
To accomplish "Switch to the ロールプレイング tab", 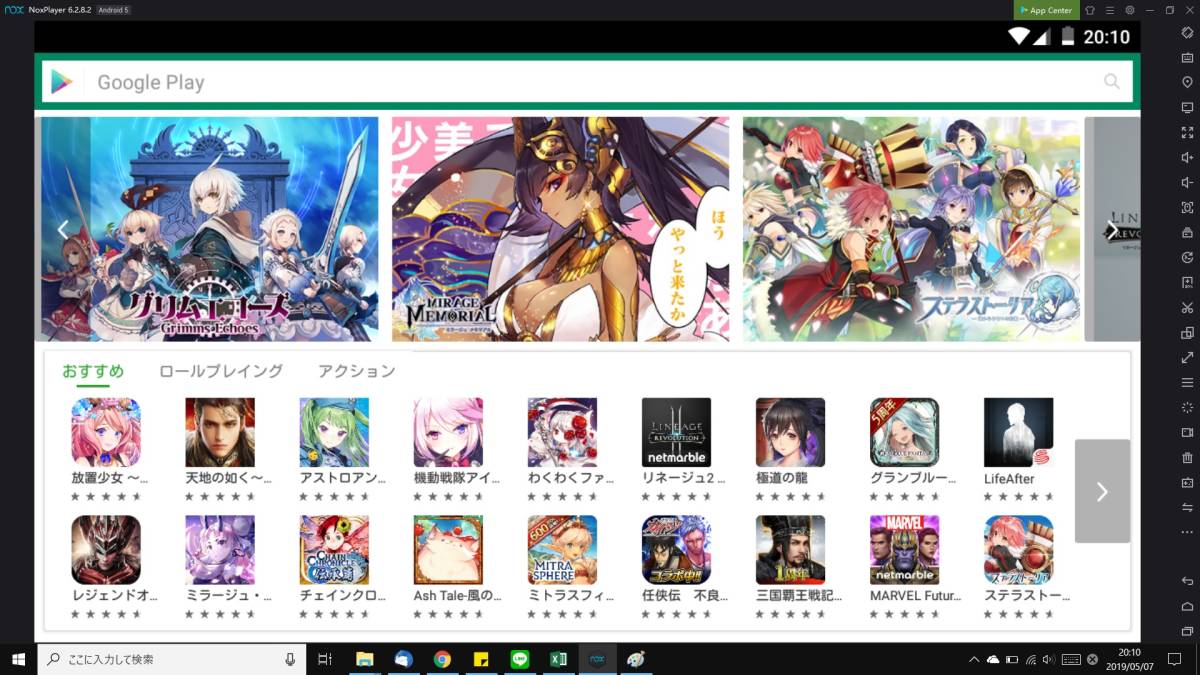I will click(x=221, y=371).
